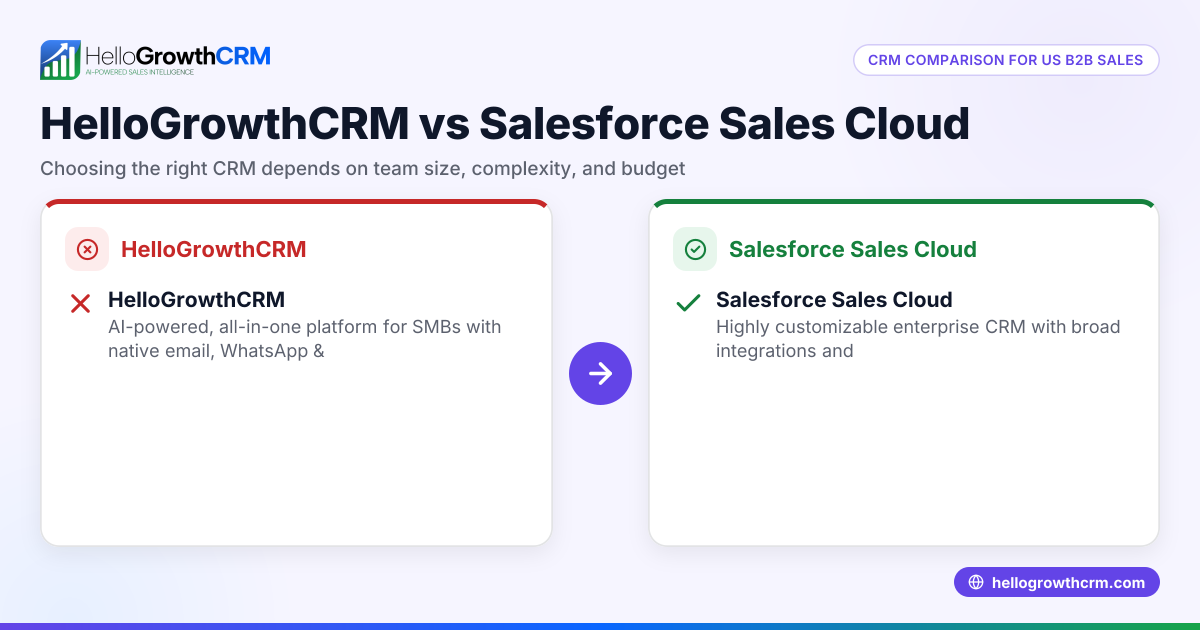The image size is (1200, 630).
Task: Open the hellogrowthcrm.com link
Action: click(1057, 582)
